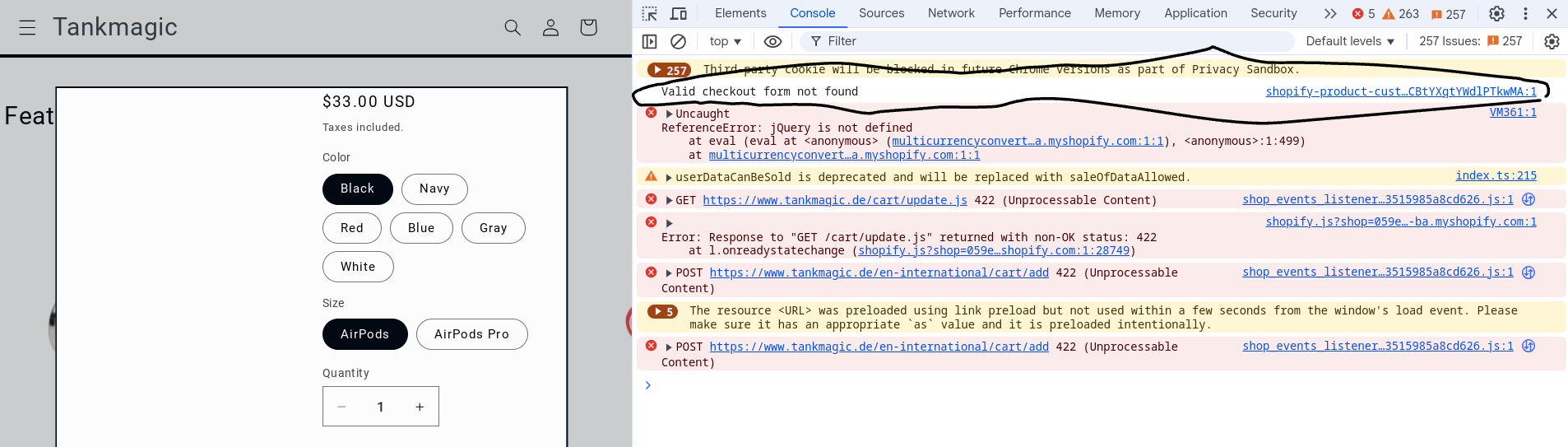Expand the Uncaught ReferenceError entry
This screenshot has width=1568, height=447.
[669, 114]
